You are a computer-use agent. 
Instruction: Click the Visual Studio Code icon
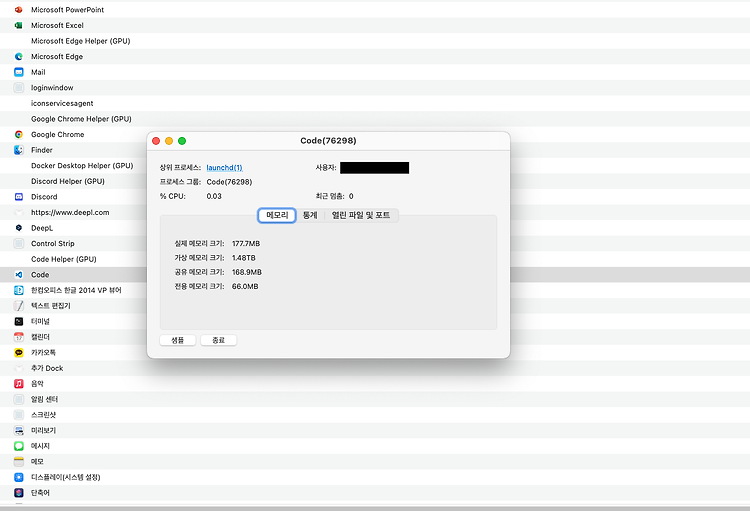pos(19,275)
